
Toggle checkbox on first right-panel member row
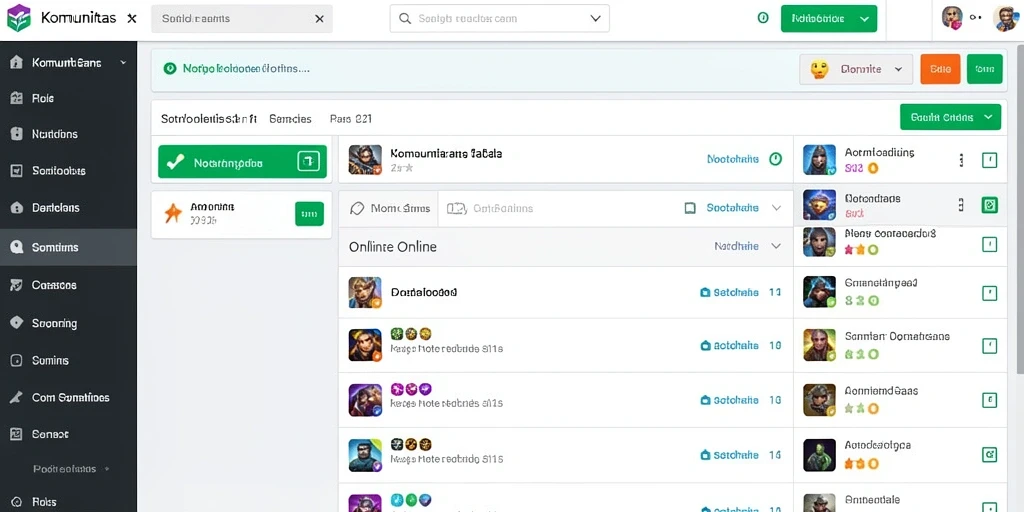point(989,160)
